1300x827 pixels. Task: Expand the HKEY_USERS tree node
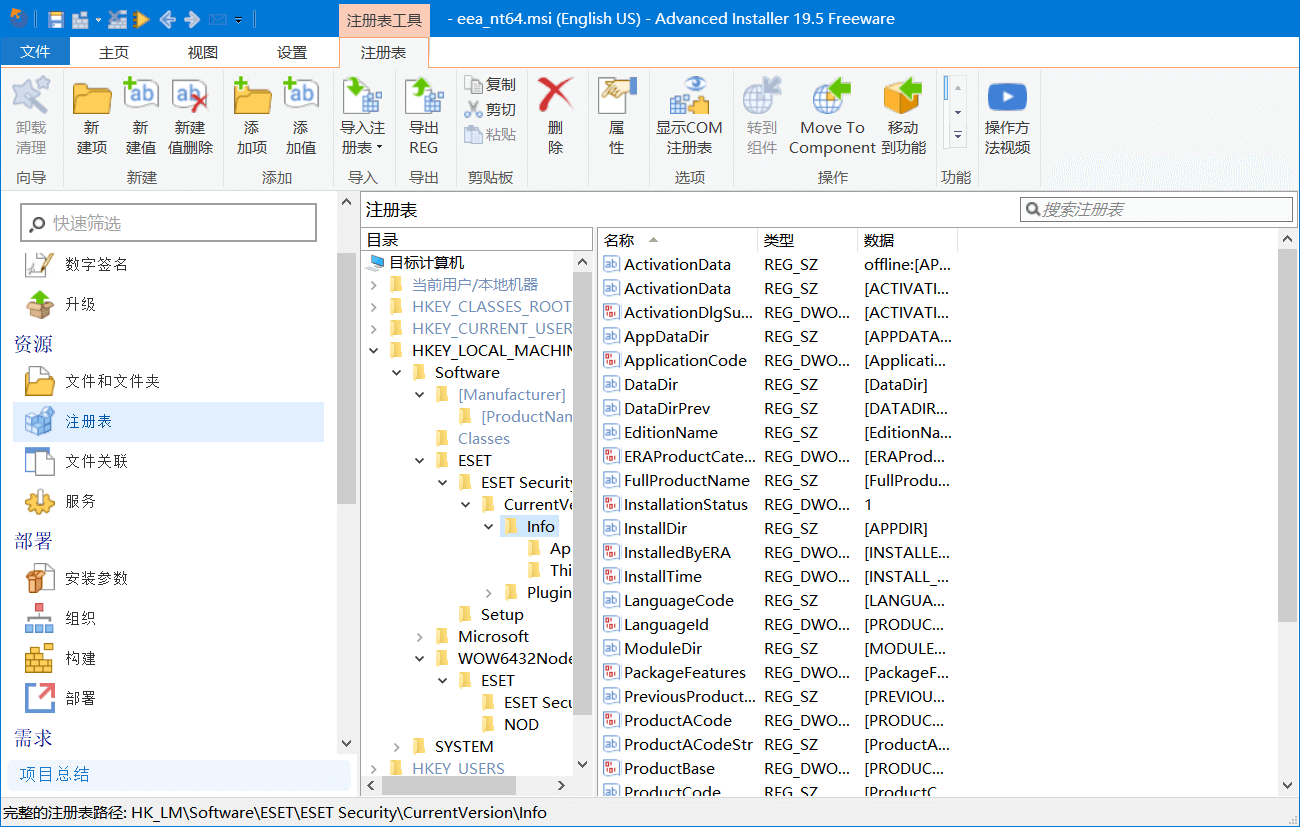tap(374, 769)
